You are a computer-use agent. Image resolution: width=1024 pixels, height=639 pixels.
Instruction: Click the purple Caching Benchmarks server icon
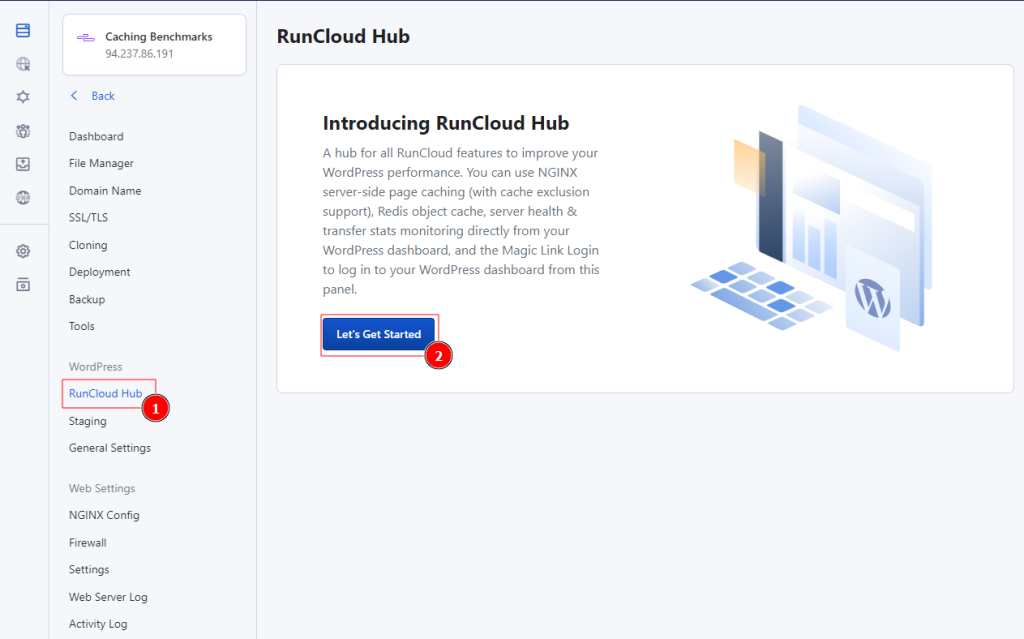[x=86, y=38]
